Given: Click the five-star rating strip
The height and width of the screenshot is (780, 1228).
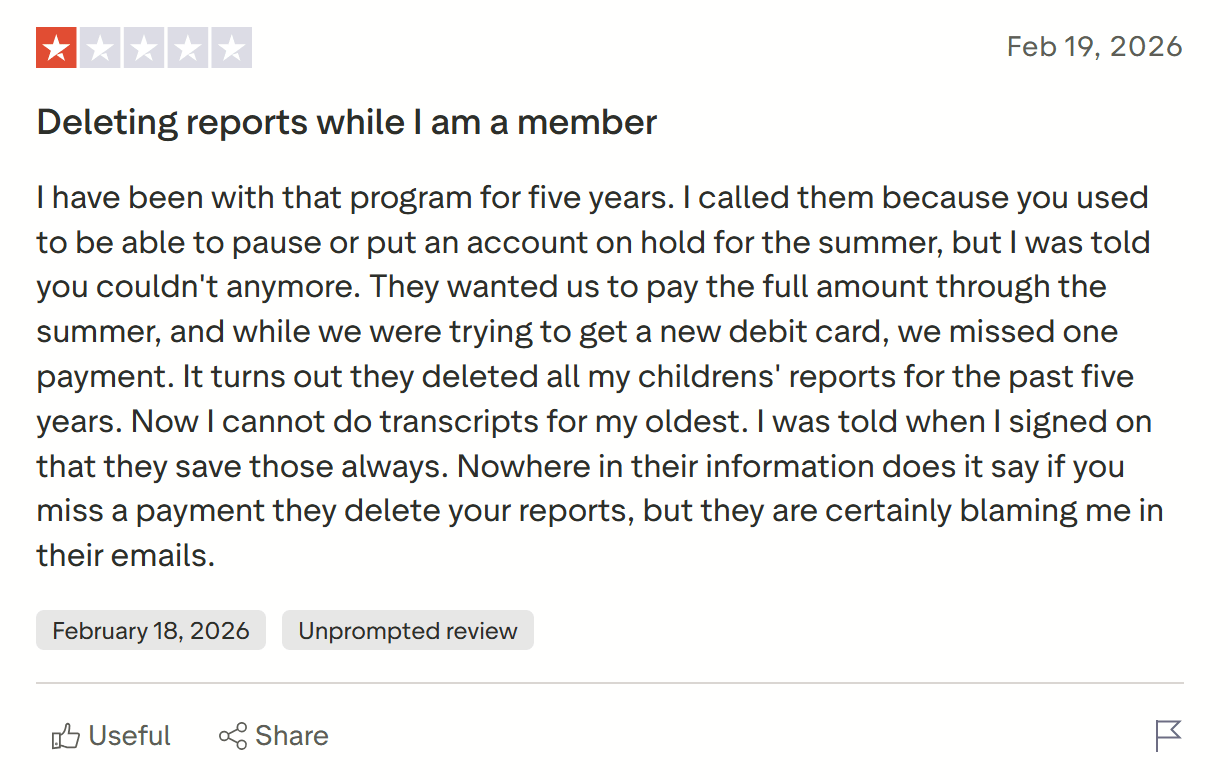Looking at the screenshot, I should 145,46.
